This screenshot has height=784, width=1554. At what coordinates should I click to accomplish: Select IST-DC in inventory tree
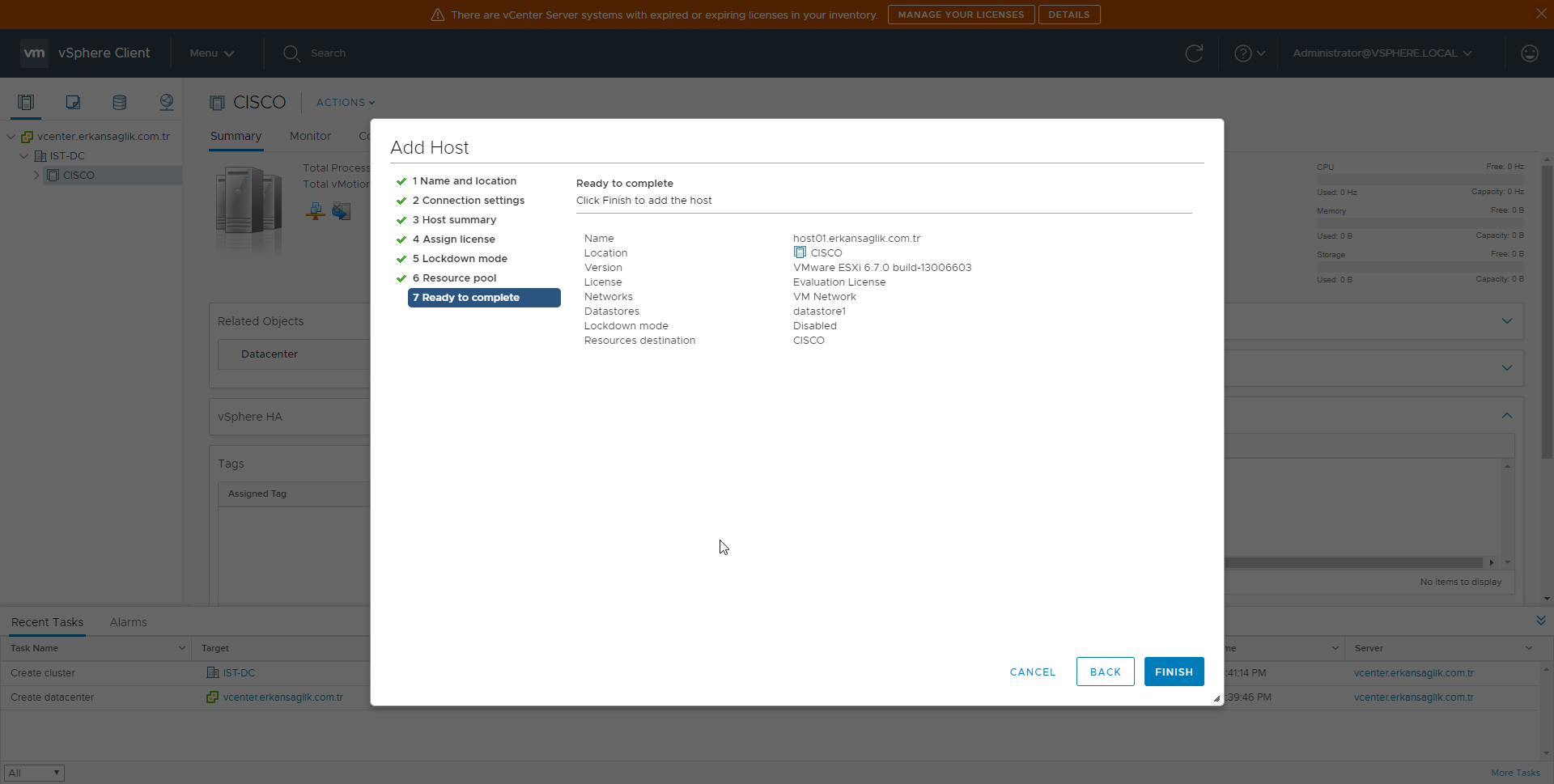coord(67,156)
